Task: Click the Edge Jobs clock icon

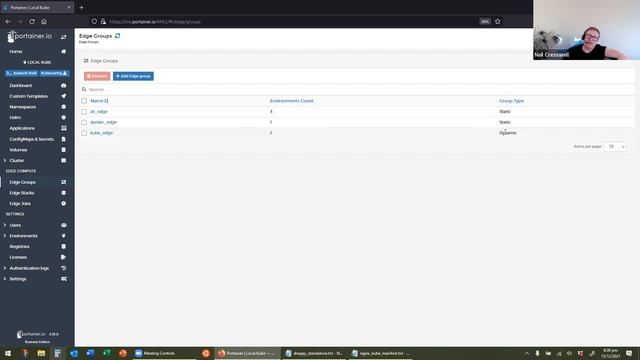Action: click(64, 203)
